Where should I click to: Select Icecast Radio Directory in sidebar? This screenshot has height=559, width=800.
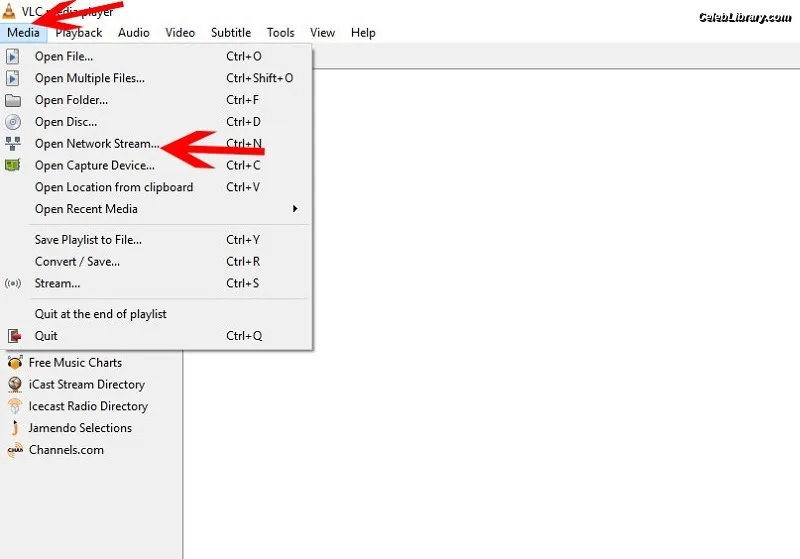point(88,406)
